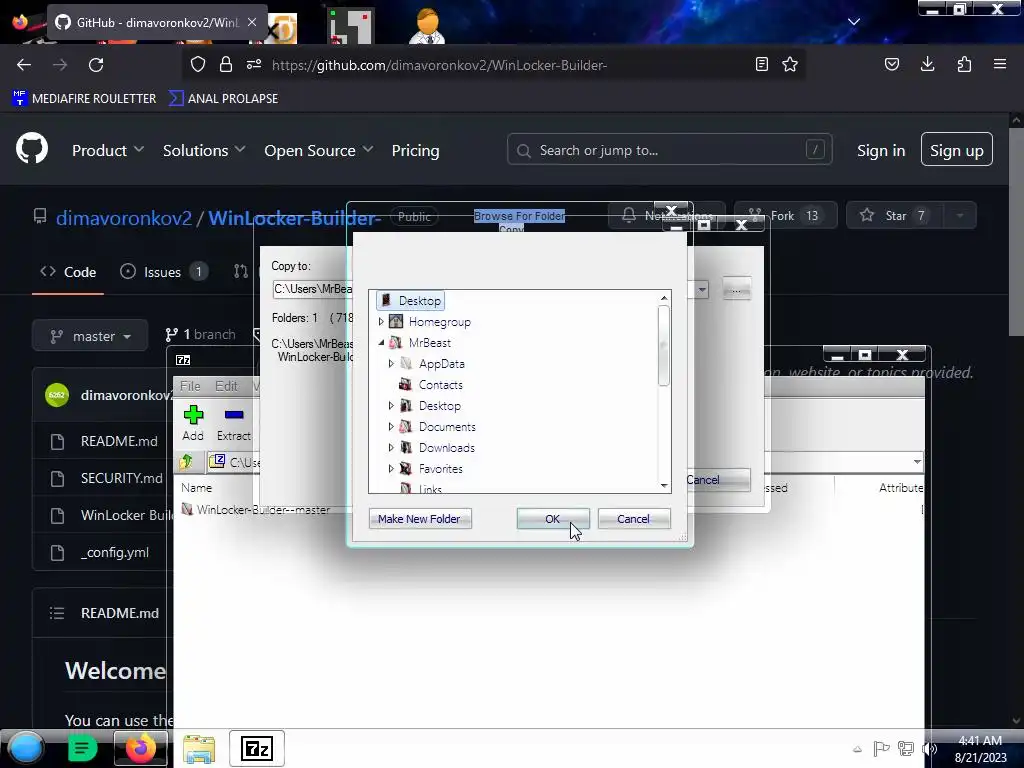The height and width of the screenshot is (768, 1024).
Task: Go back in Firefox
Action: 24,65
